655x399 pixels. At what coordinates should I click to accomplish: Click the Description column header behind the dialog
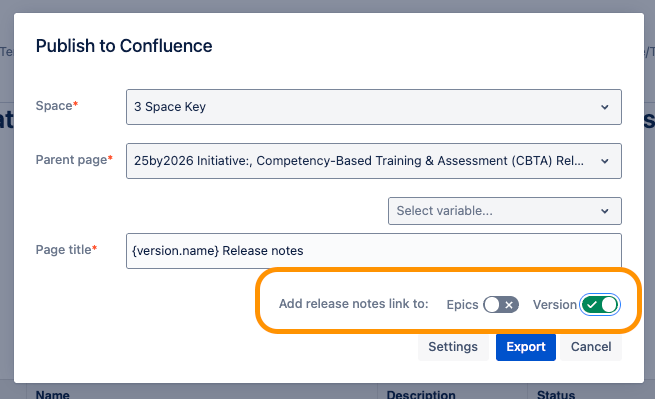pyautogui.click(x=421, y=394)
